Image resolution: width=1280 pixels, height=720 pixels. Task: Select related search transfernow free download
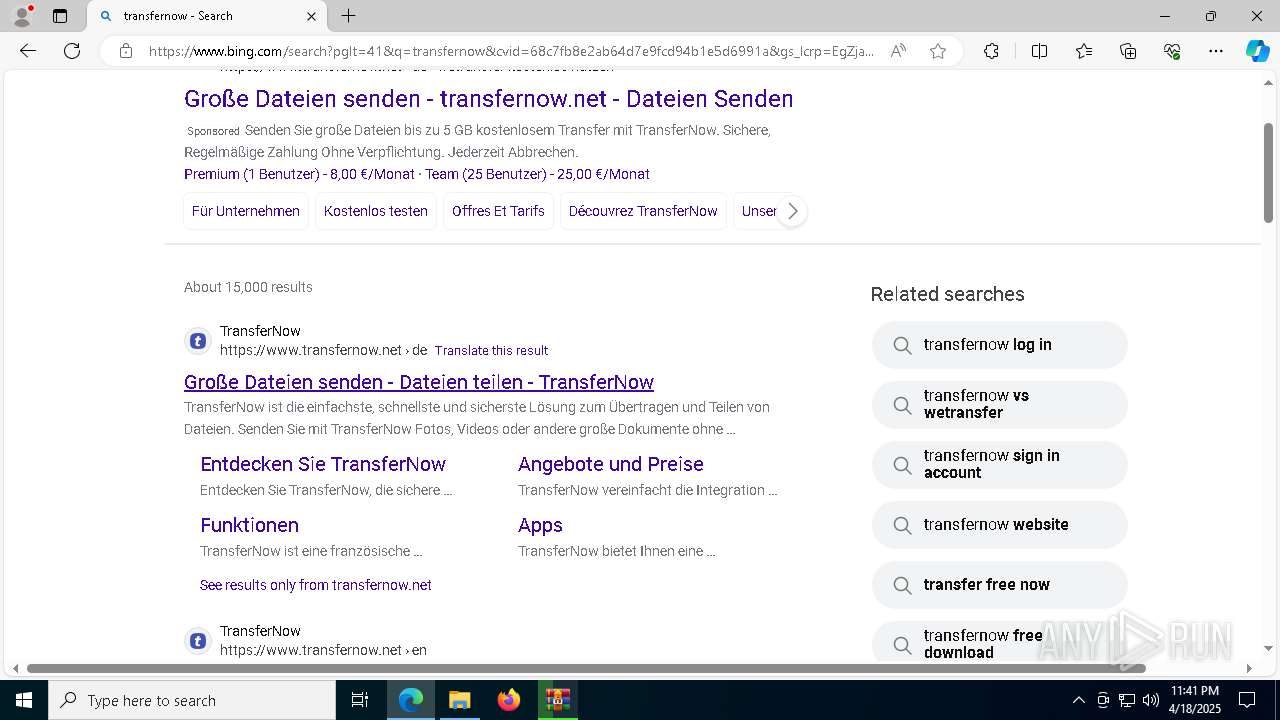point(1000,642)
